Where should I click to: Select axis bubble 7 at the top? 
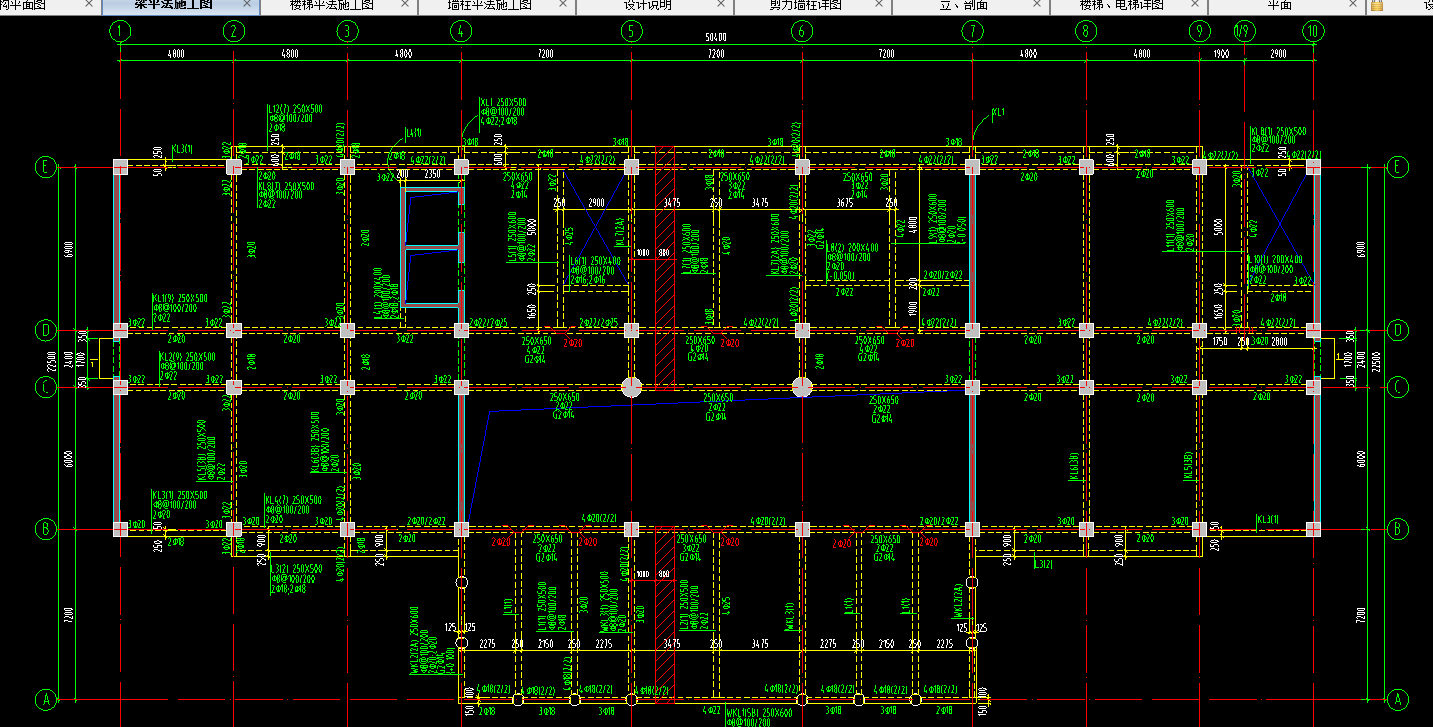972,31
